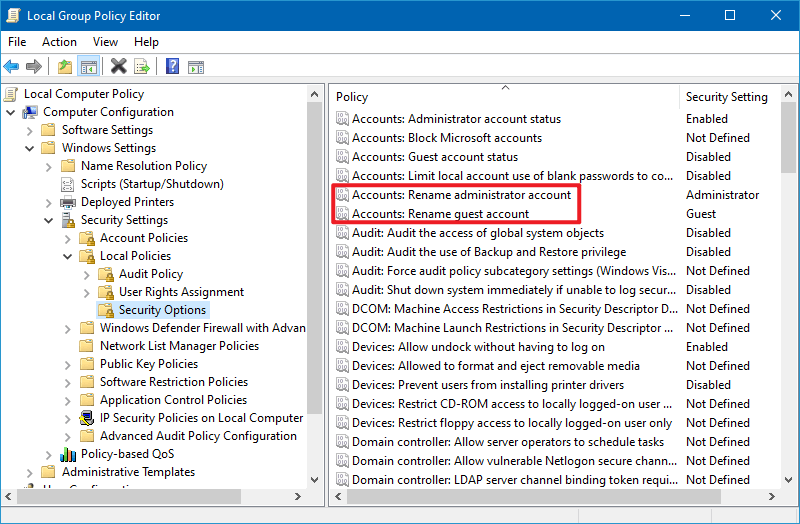Click the policy list vertical scrollbar
The image size is (800, 524).
pyautogui.click(x=790, y=300)
